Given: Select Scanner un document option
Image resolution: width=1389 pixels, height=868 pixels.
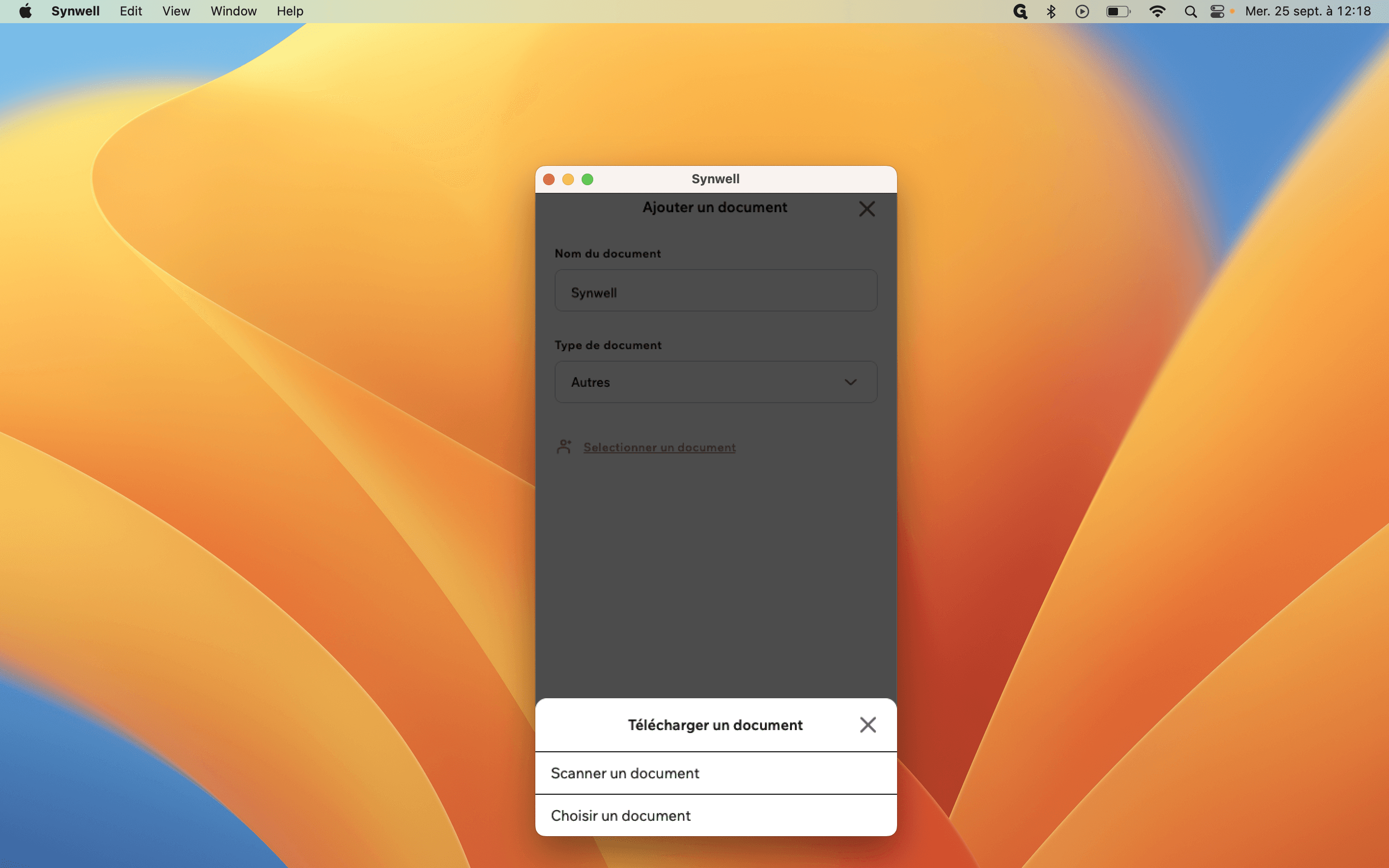Looking at the screenshot, I should click(x=716, y=773).
